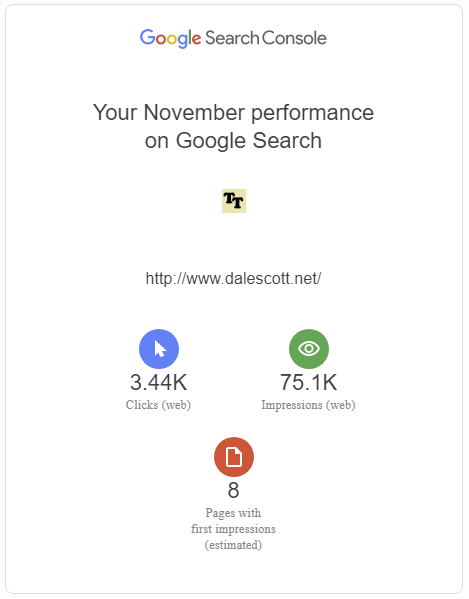469x599 pixels.
Task: Click the word November in the heading
Action: point(194,113)
